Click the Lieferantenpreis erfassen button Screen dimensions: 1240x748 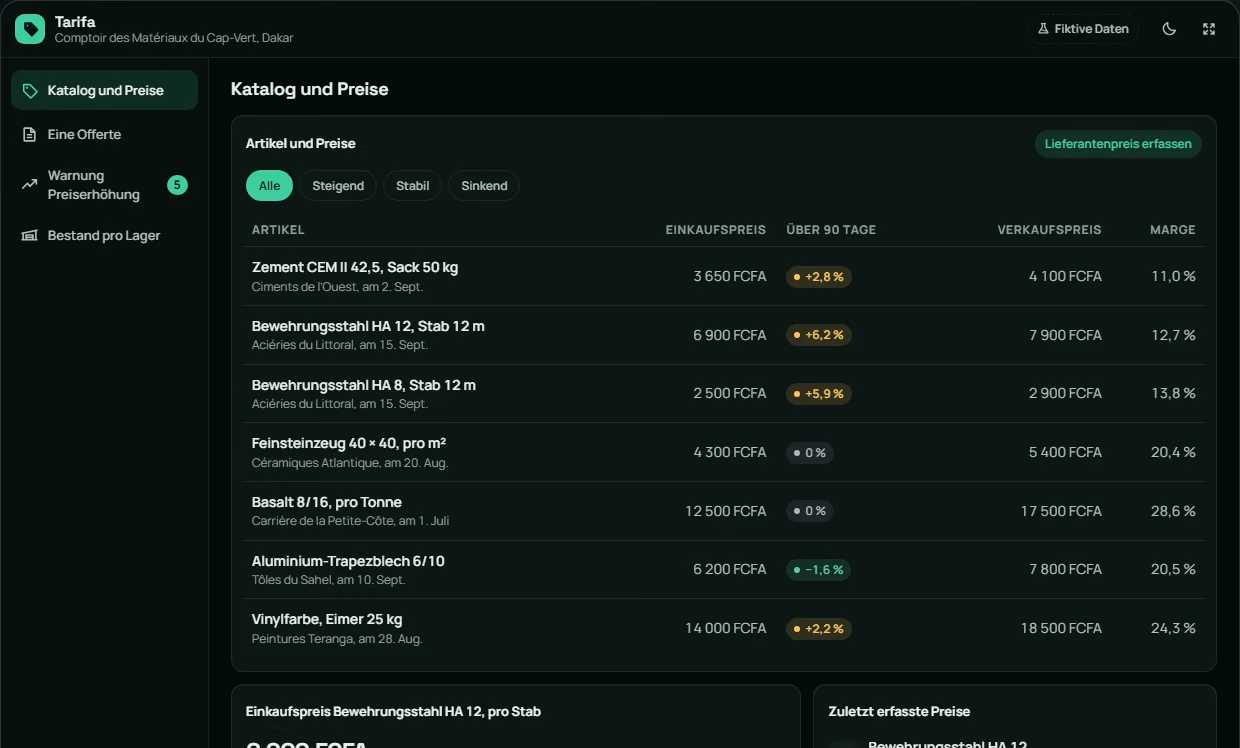1118,144
